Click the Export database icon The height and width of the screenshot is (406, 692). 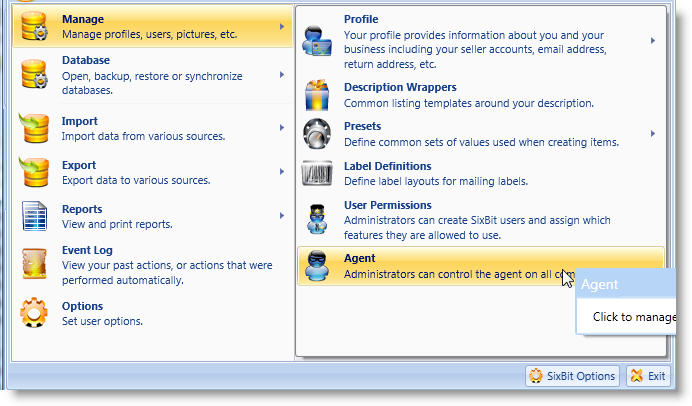point(34,173)
